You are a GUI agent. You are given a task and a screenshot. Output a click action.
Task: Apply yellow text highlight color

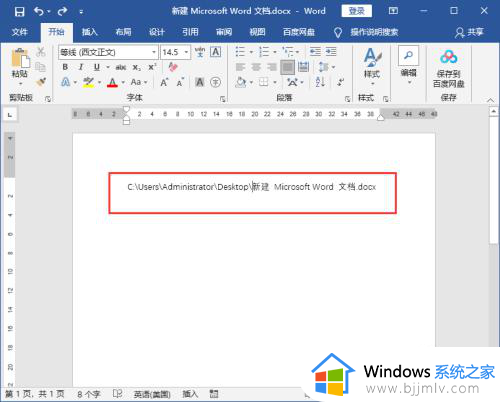coord(88,82)
